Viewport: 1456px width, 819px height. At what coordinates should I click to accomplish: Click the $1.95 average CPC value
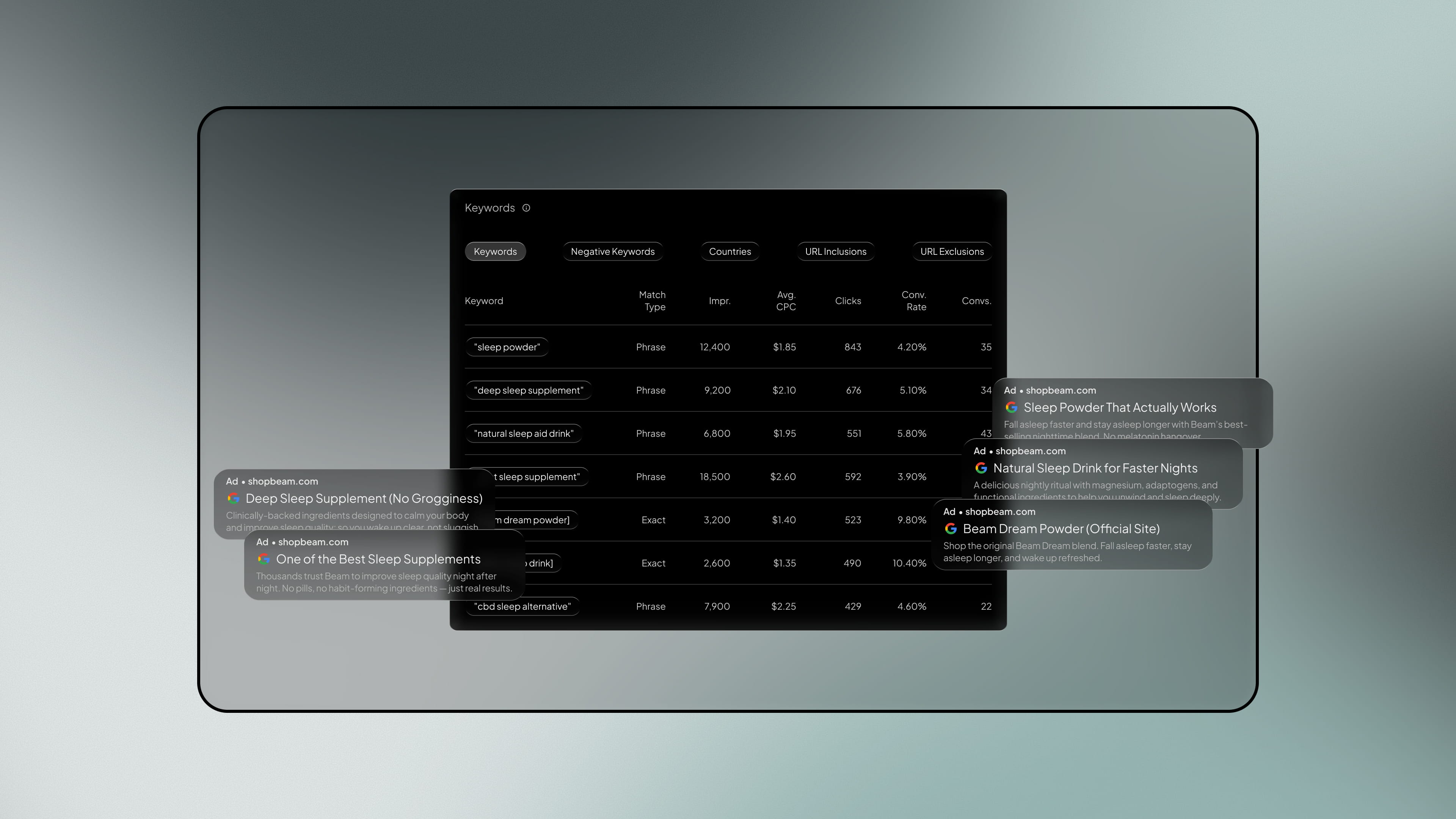pyautogui.click(x=784, y=433)
